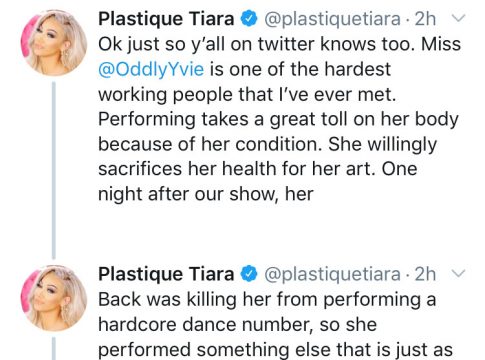
Task: Expand the first tweet's options chevron
Action: pyautogui.click(x=459, y=18)
